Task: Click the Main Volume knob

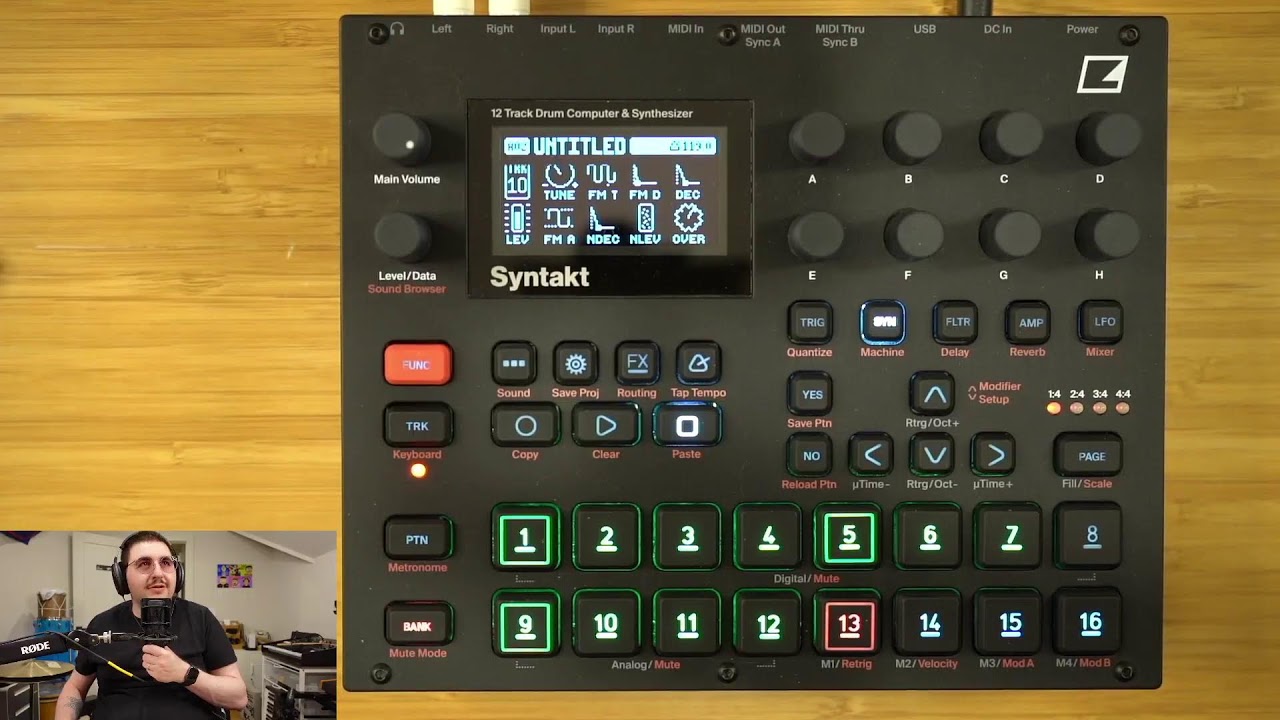Action: coord(404,140)
